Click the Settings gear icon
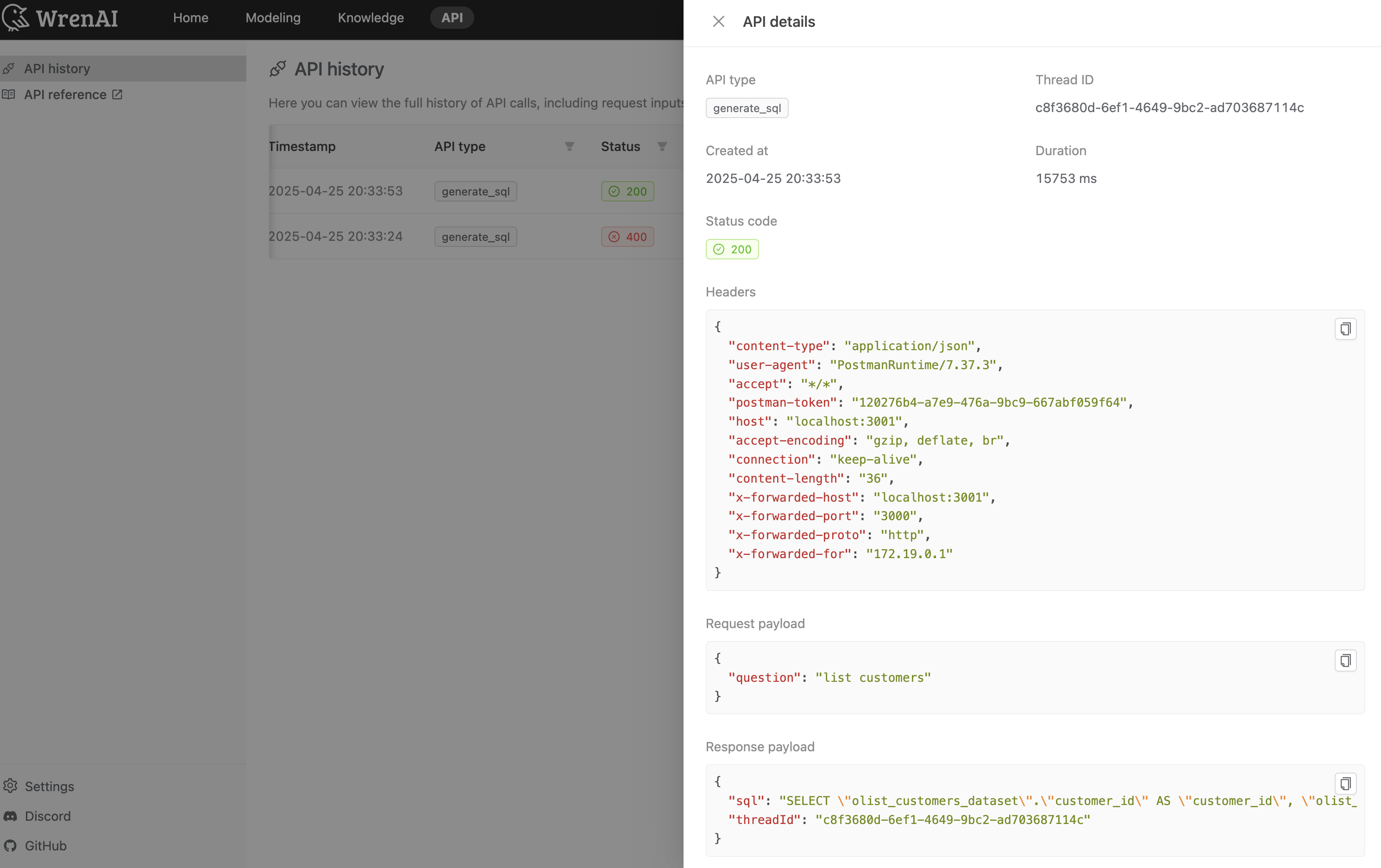 tap(10, 786)
